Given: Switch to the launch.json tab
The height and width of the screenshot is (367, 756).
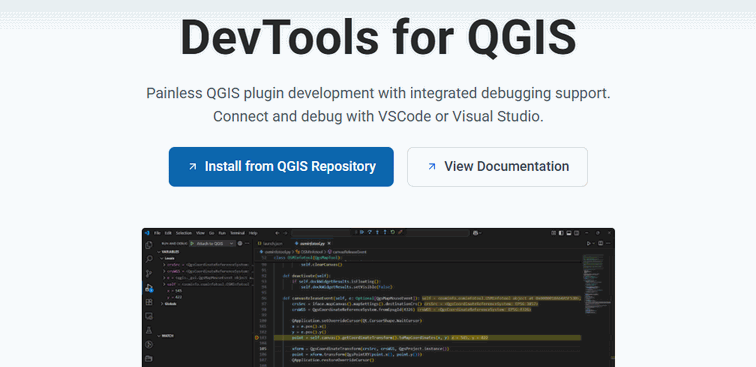Looking at the screenshot, I should pos(271,244).
